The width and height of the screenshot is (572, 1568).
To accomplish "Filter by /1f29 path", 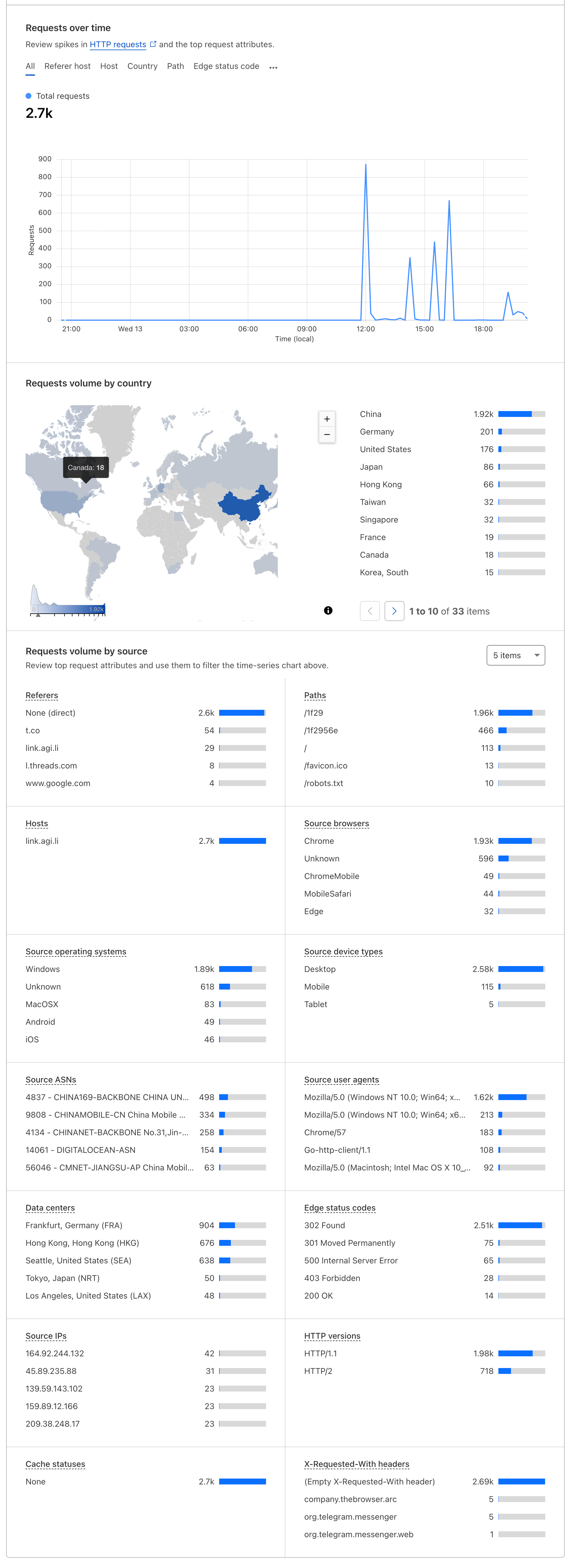I will (424, 713).
